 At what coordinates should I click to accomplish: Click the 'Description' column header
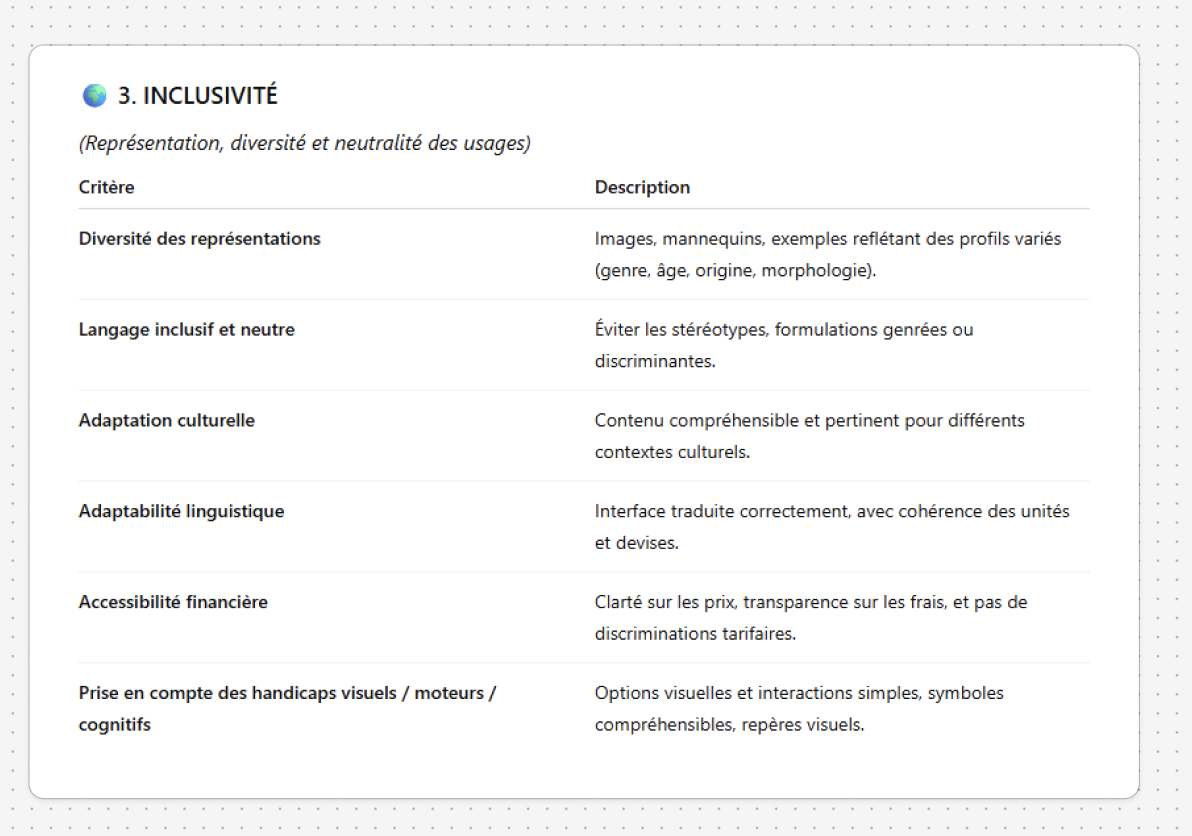pyautogui.click(x=642, y=187)
